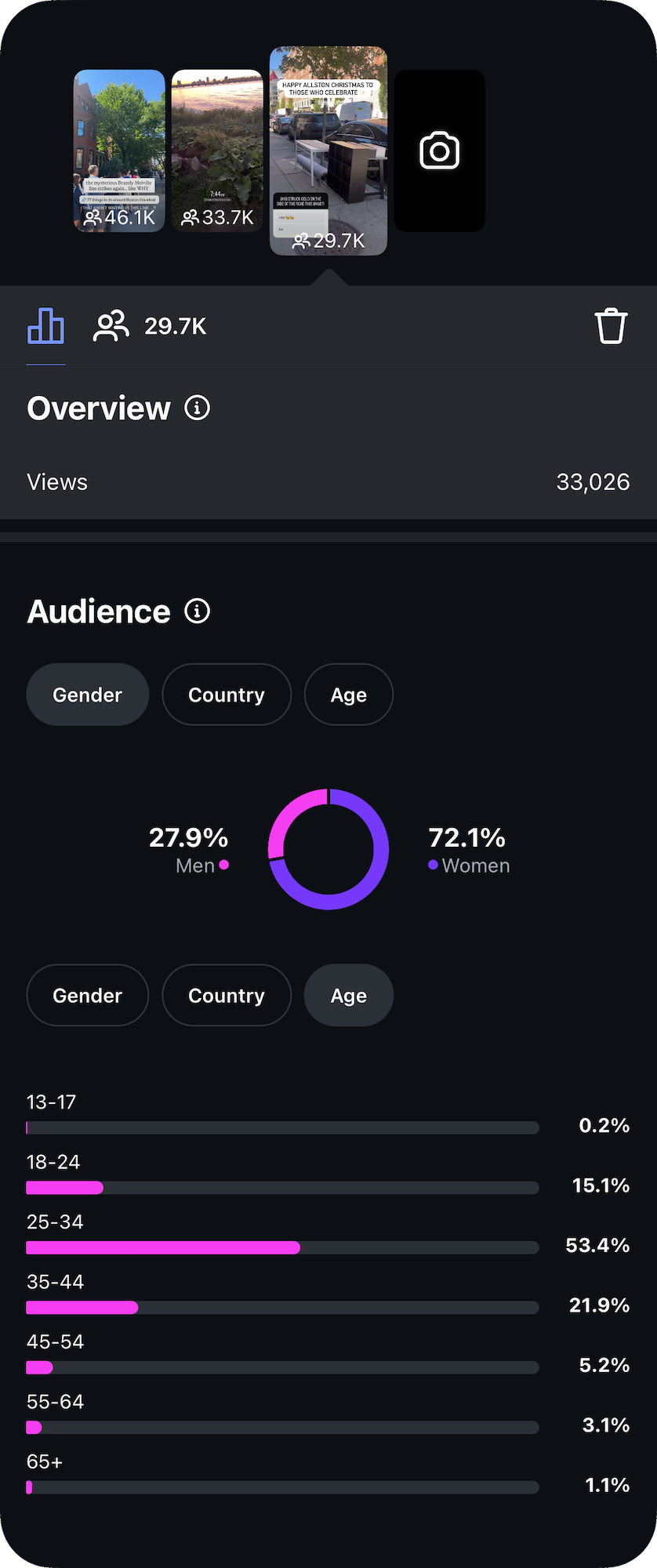Click viewers icon on 46.1K story thumbnail

point(93,217)
